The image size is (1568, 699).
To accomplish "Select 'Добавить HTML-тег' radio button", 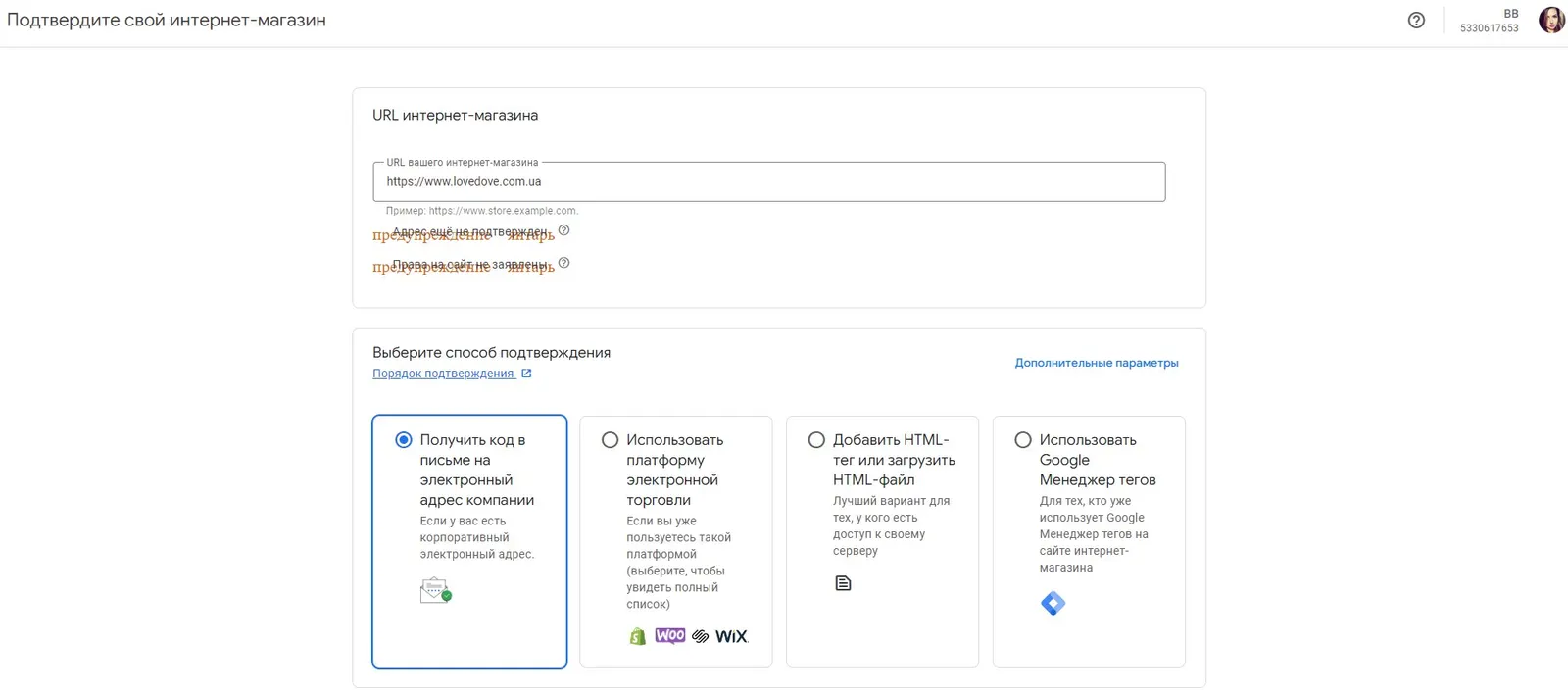I will pos(816,439).
